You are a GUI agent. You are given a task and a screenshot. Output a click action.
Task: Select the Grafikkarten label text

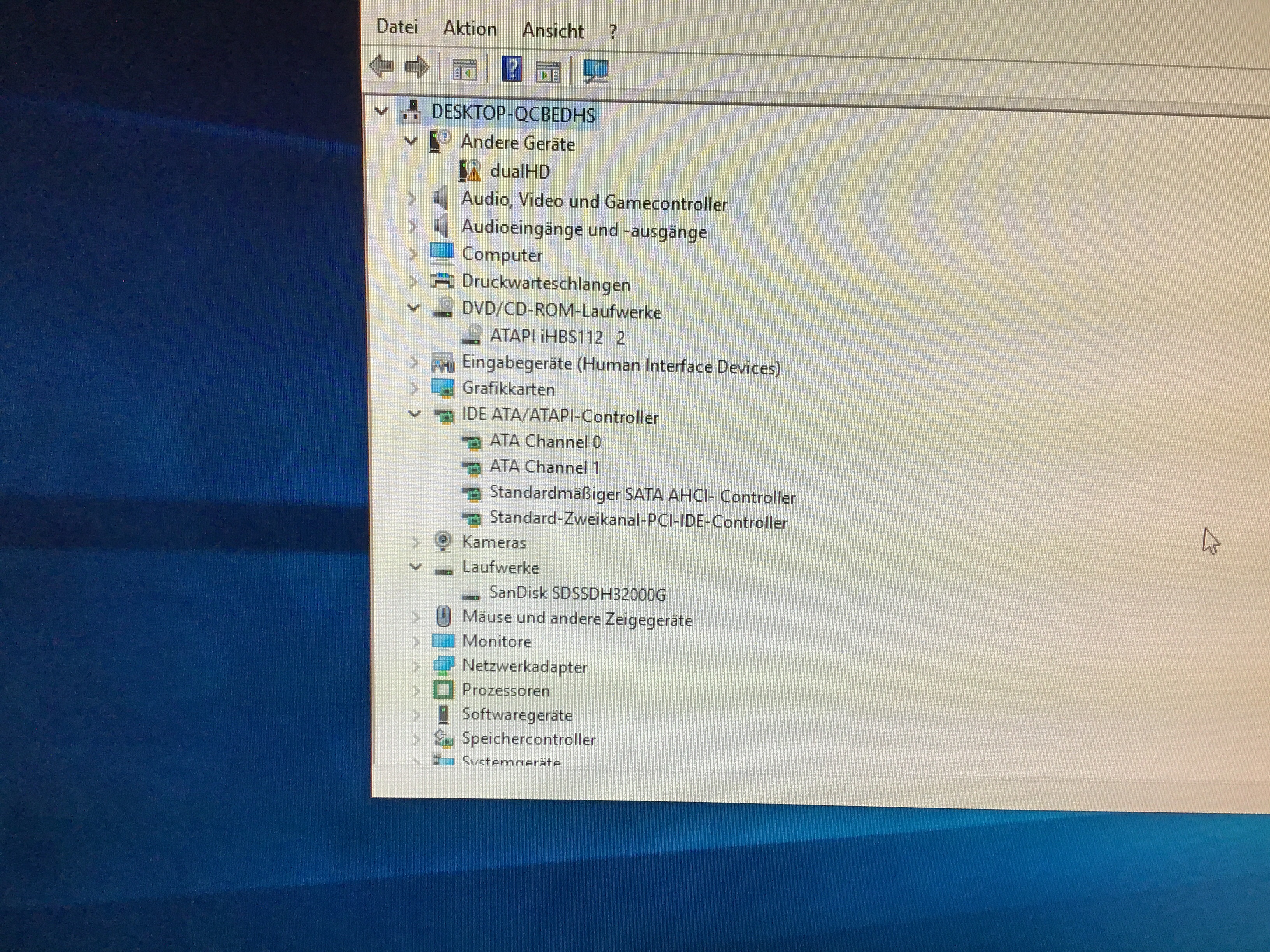(509, 388)
